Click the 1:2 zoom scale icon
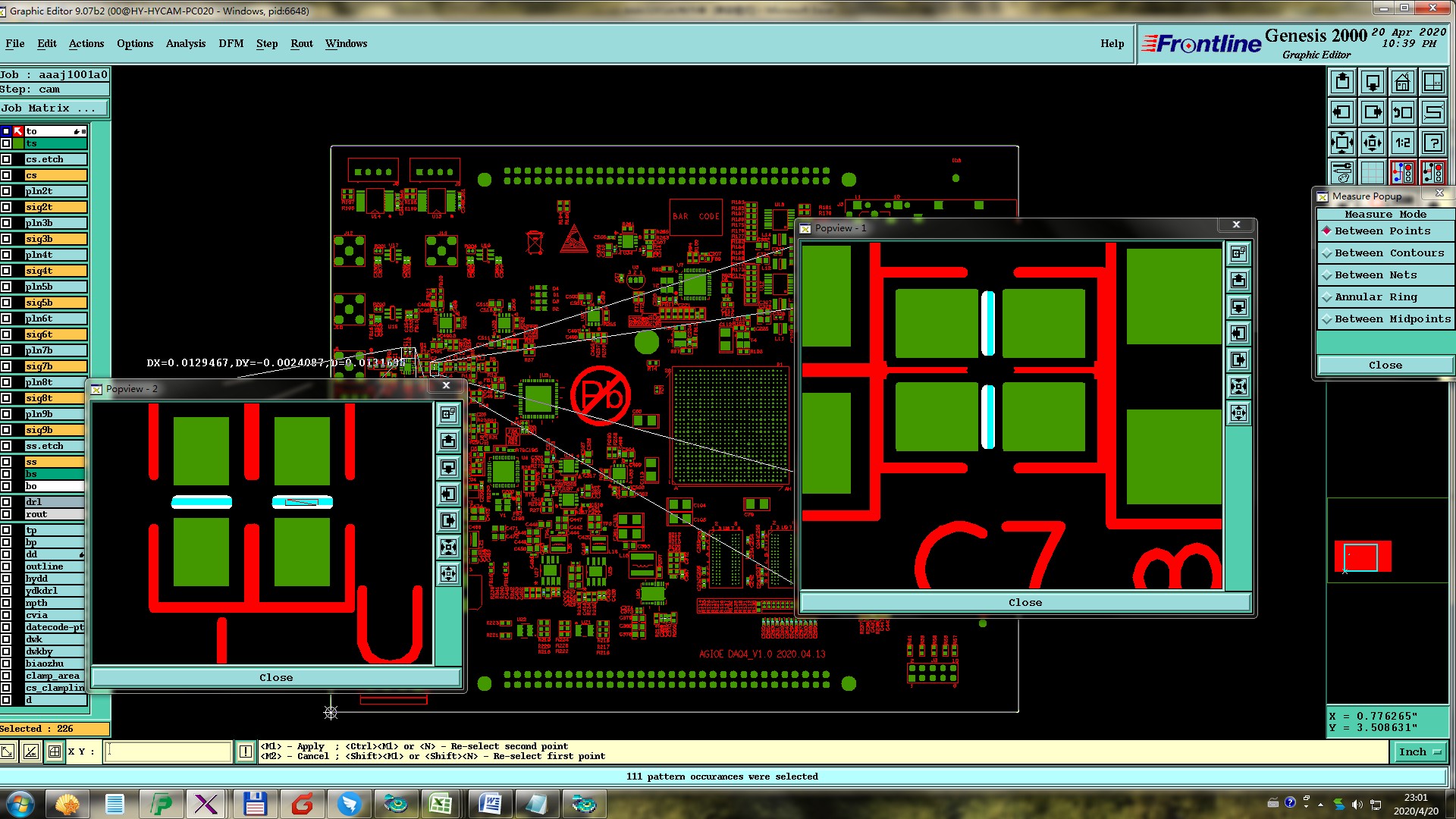 [1402, 143]
